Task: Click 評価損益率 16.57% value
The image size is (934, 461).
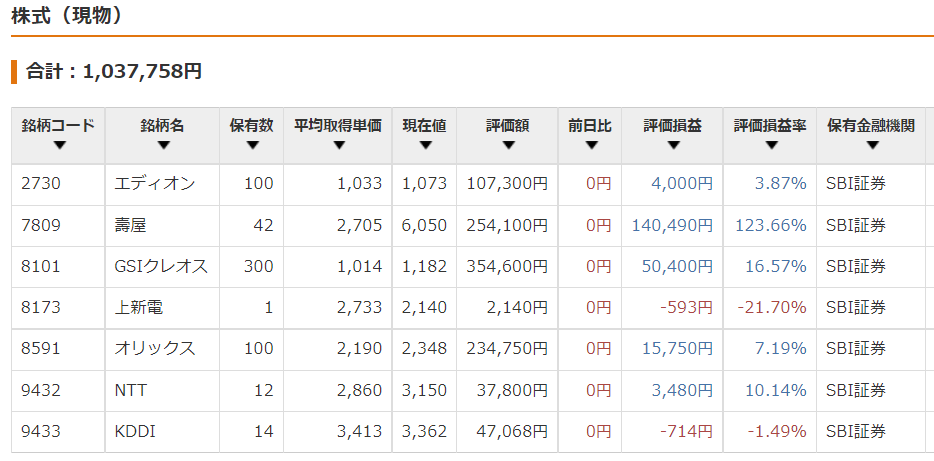Action: (x=776, y=266)
